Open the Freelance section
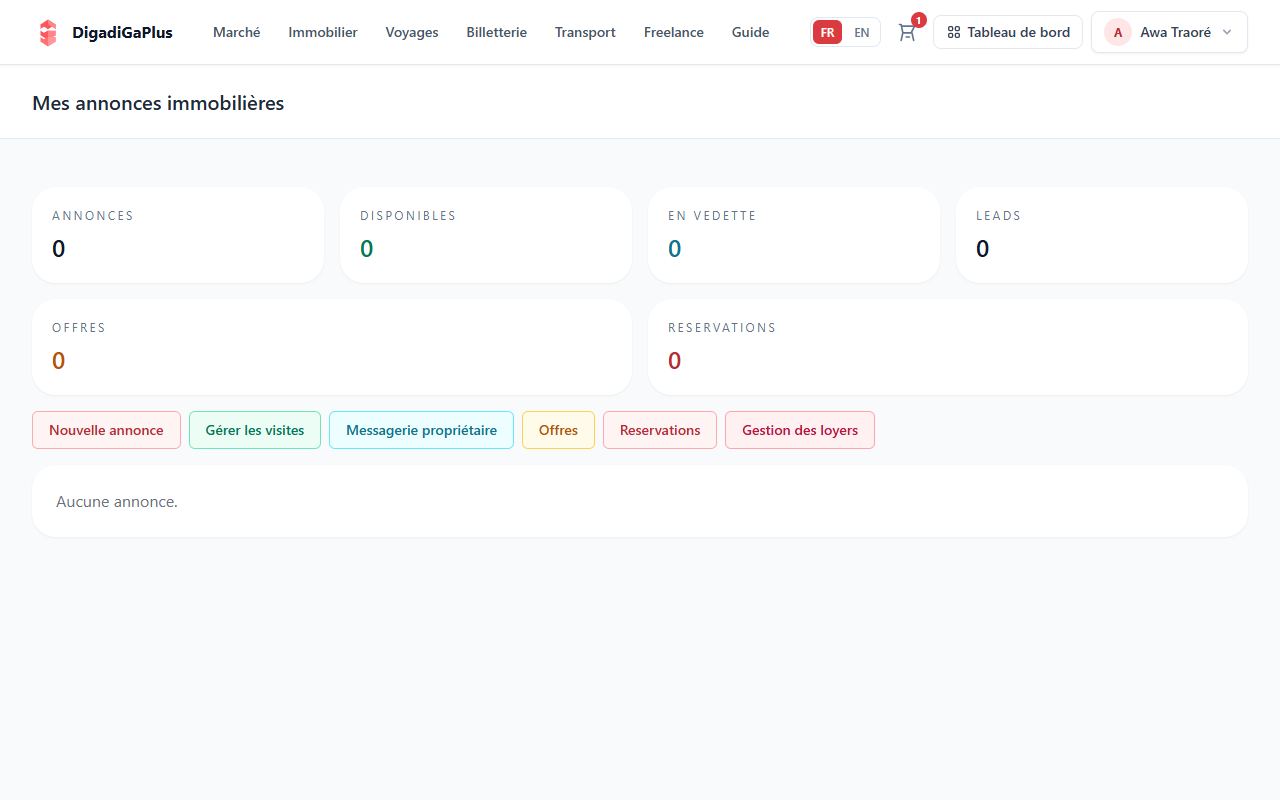 pos(674,32)
